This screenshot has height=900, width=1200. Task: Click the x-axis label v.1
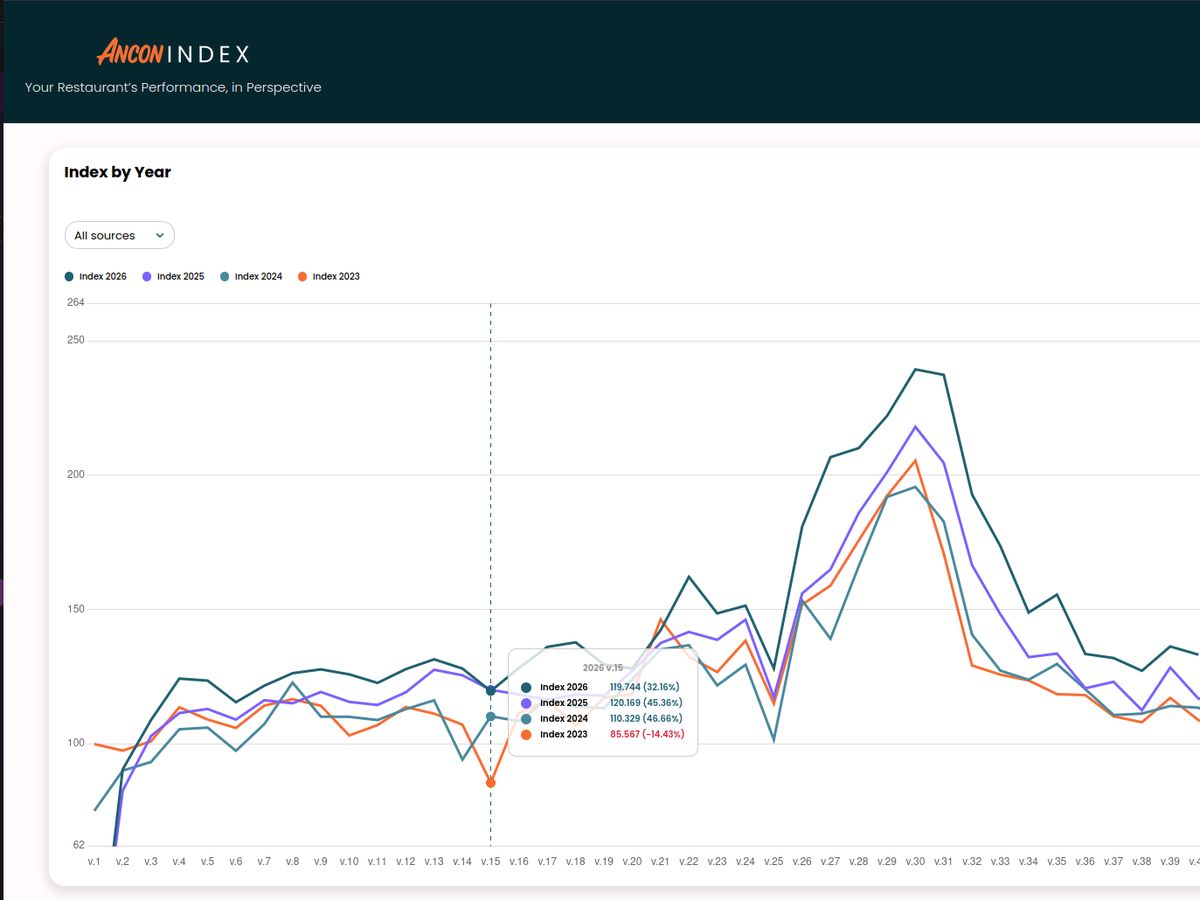point(94,861)
